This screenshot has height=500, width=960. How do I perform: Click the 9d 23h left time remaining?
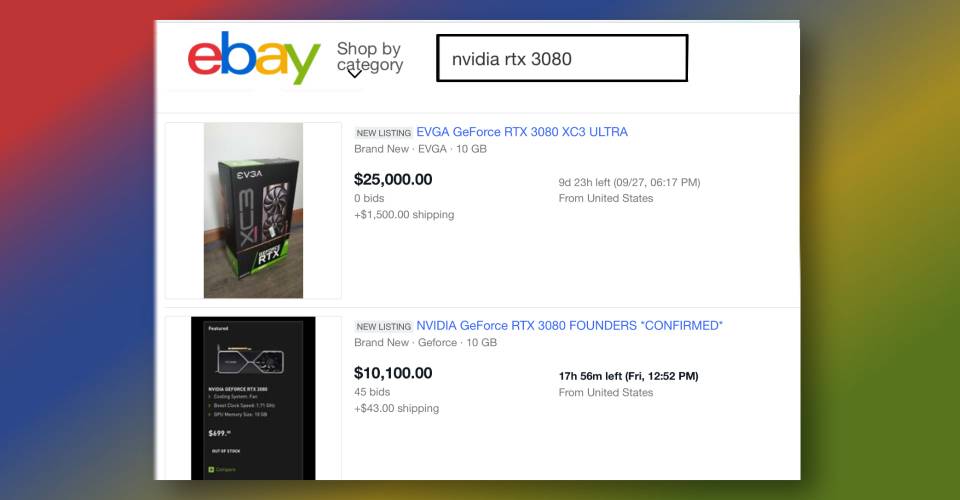629,182
